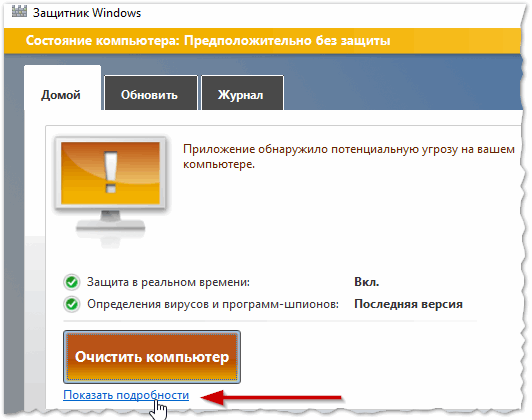Click the Защита в реальном времени label
Viewport: 532px width, 420px height.
coord(168,282)
